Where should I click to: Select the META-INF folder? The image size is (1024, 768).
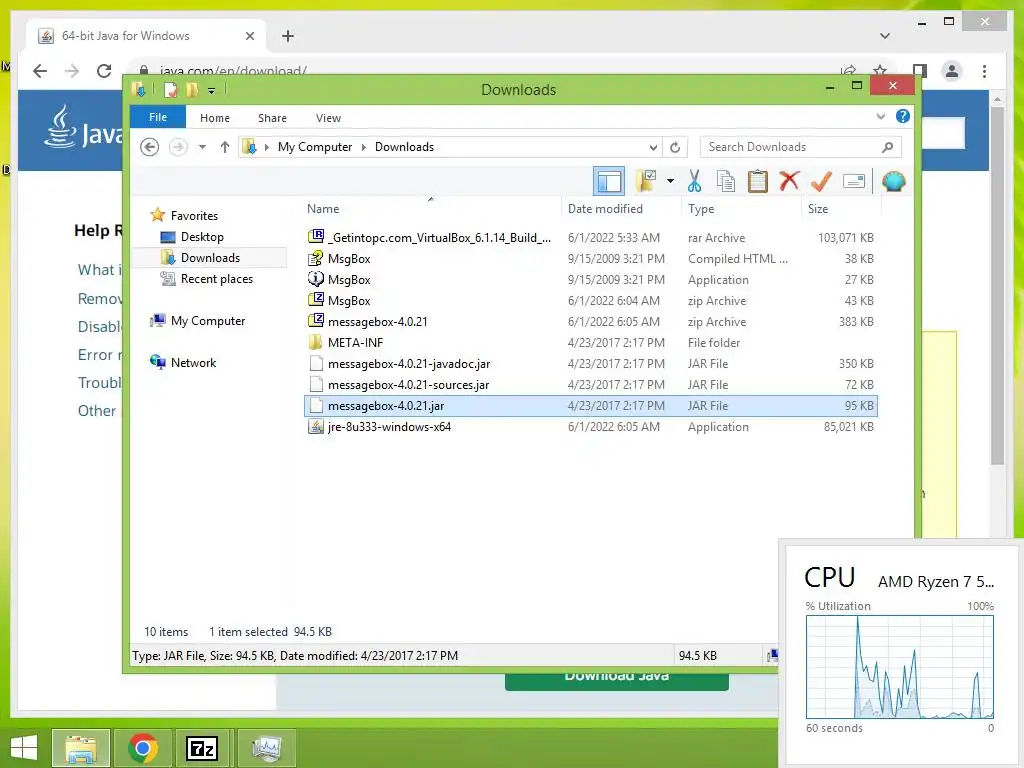point(591,342)
